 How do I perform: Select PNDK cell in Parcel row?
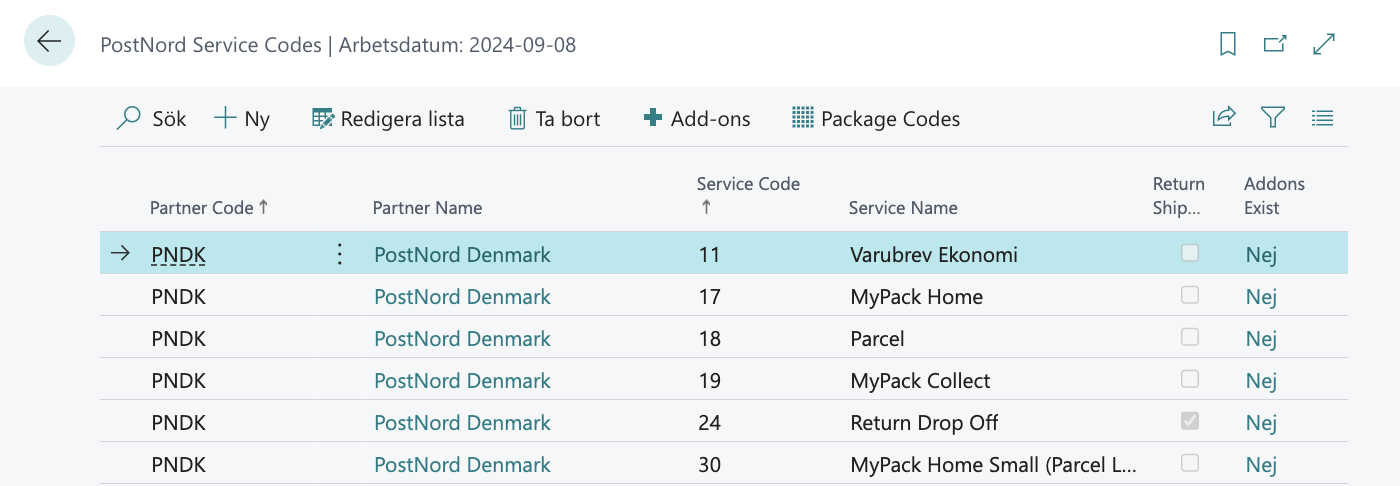coord(178,338)
